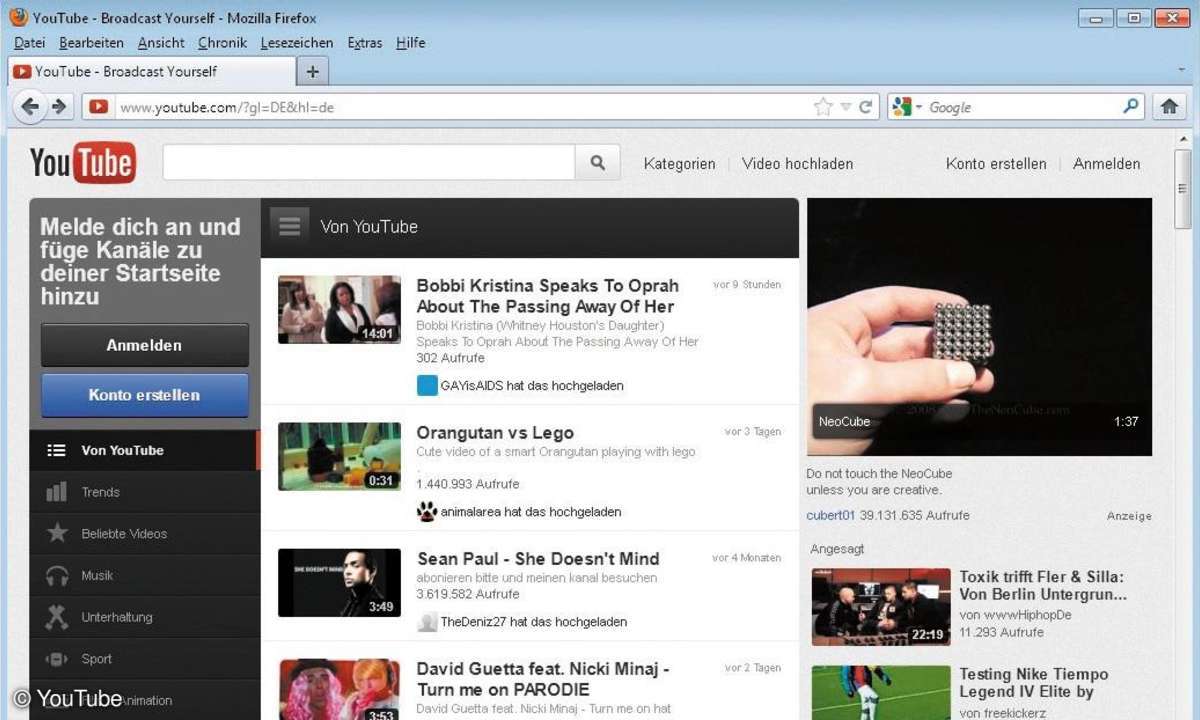Open the list all tabs dropdown arrow
This screenshot has height=720, width=1200.
1182,71
